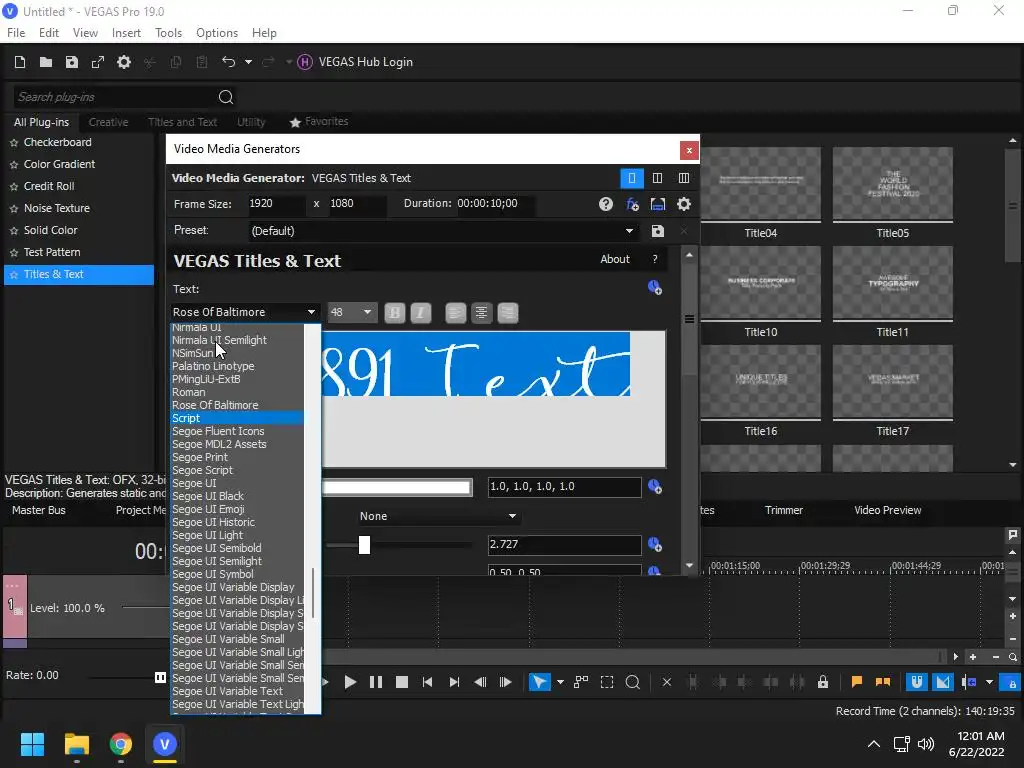
Task: Toggle the Solid Color favorite star
Action: (x=14, y=231)
